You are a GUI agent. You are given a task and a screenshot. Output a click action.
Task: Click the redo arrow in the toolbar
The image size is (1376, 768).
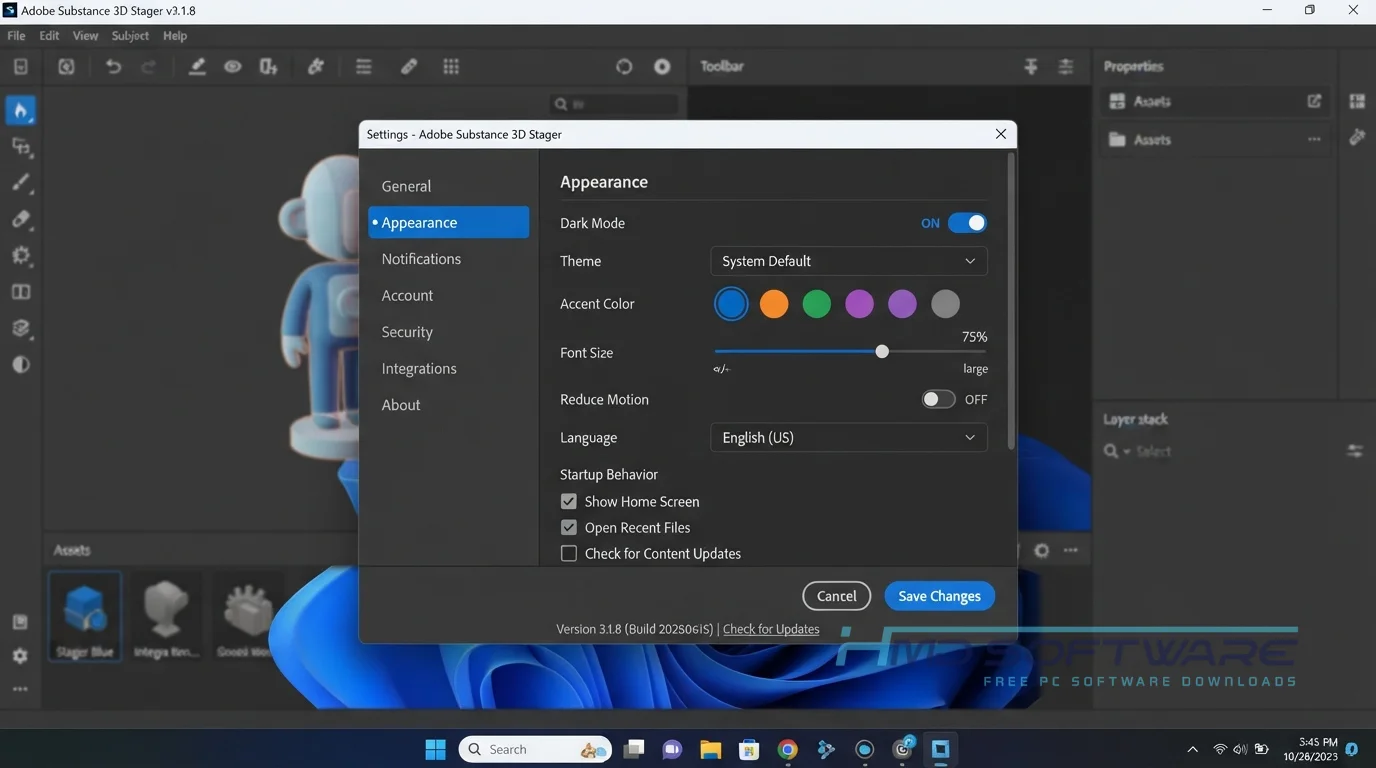149,67
